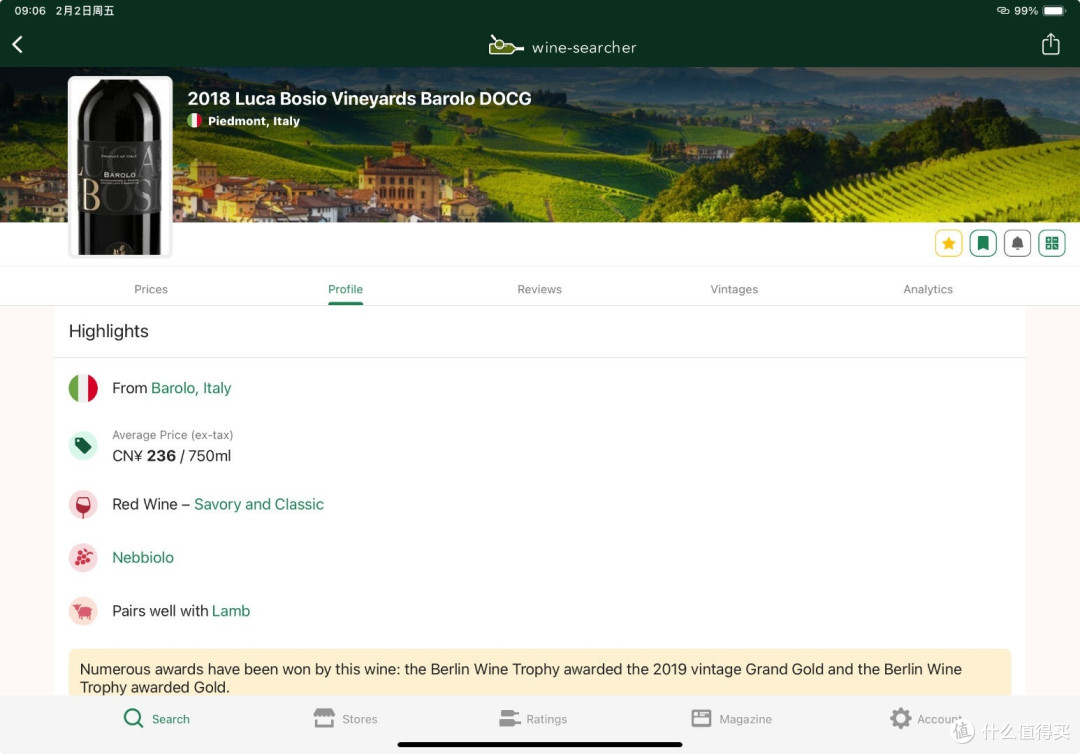Tap the Piedmont, Italy region text

253,121
